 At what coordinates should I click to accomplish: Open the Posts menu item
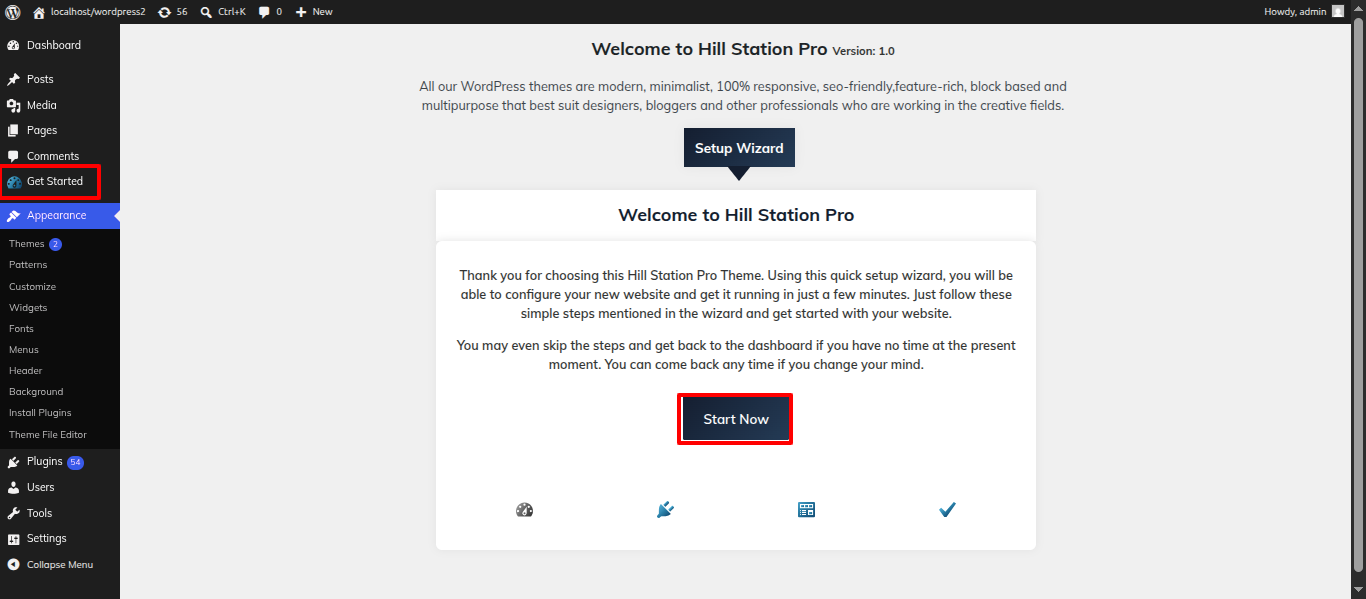click(60, 79)
